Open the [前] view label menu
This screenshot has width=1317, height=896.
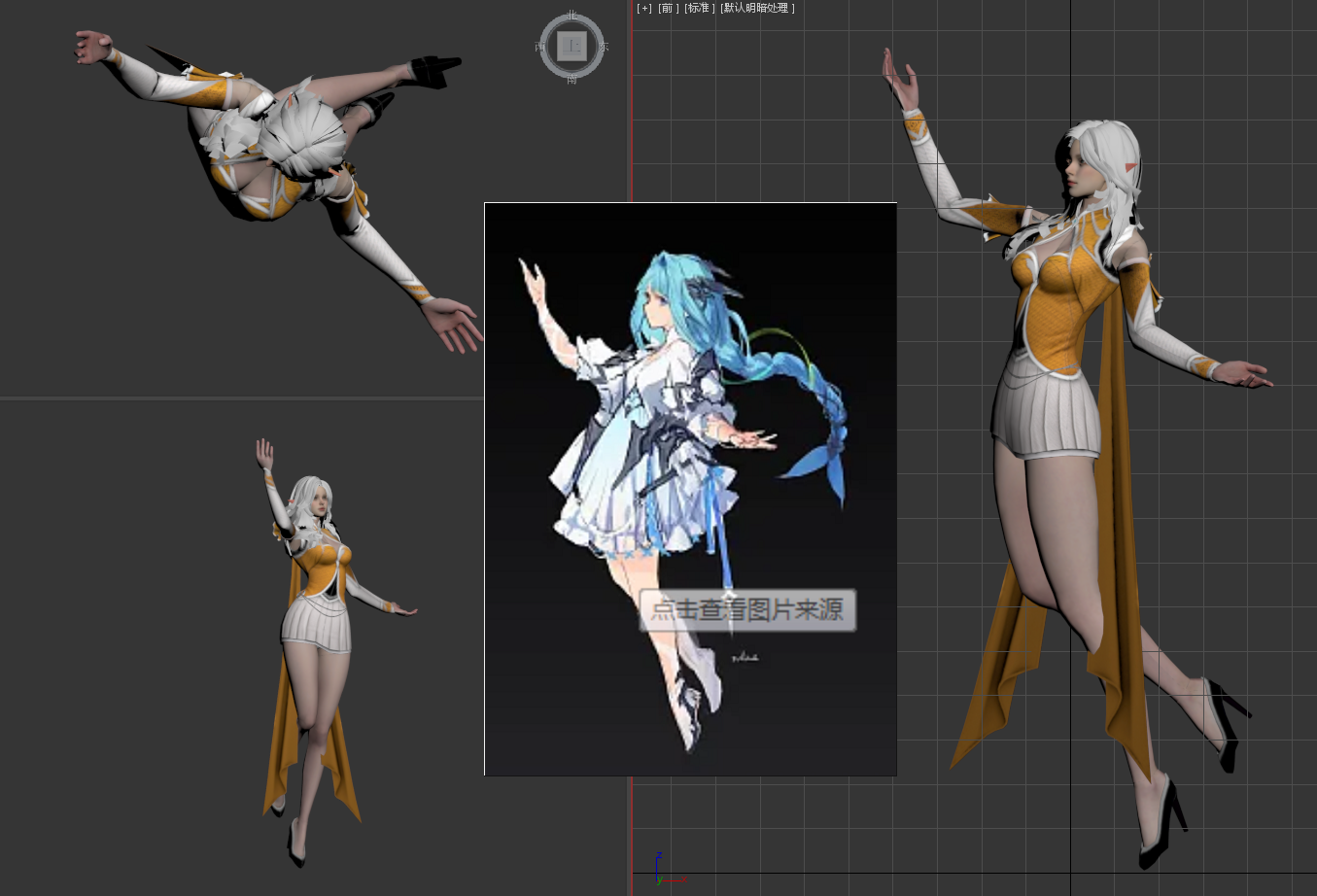coord(669,8)
